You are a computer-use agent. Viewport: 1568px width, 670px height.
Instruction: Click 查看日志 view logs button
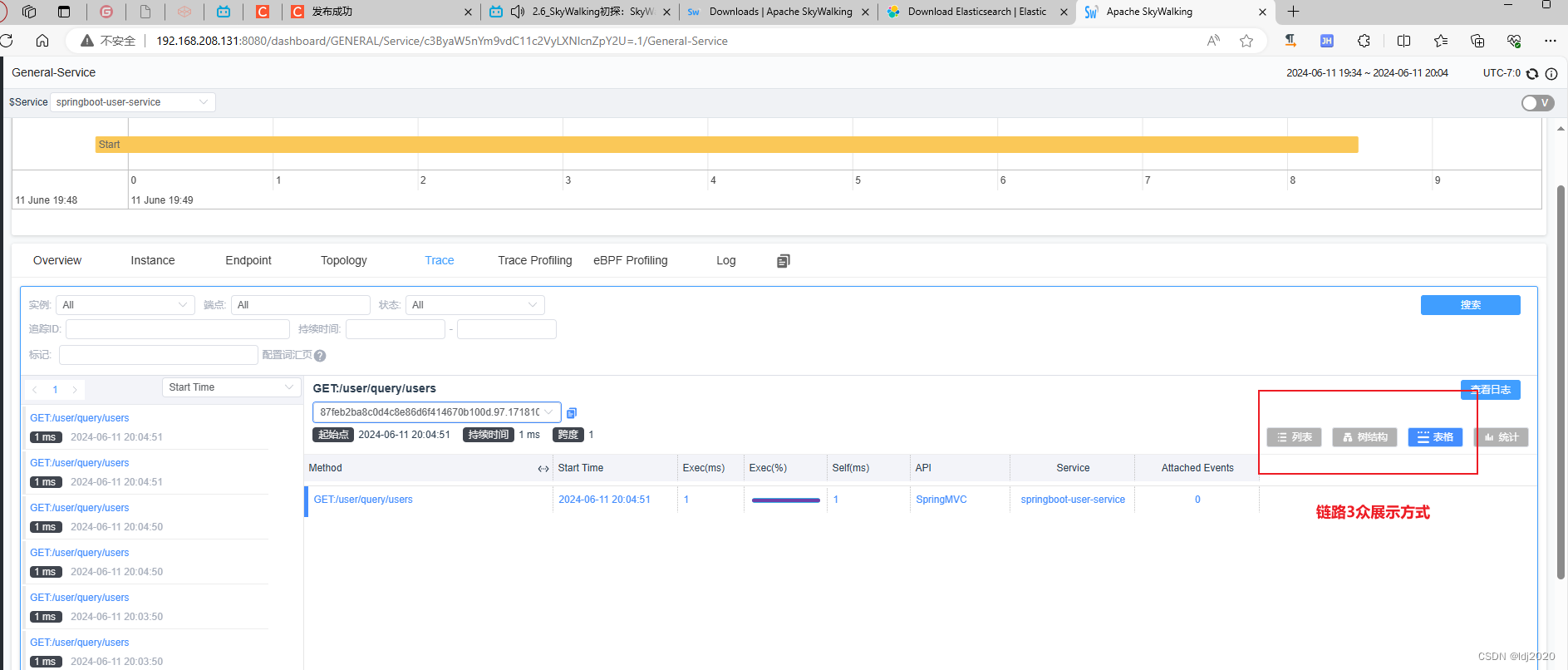click(x=1490, y=390)
